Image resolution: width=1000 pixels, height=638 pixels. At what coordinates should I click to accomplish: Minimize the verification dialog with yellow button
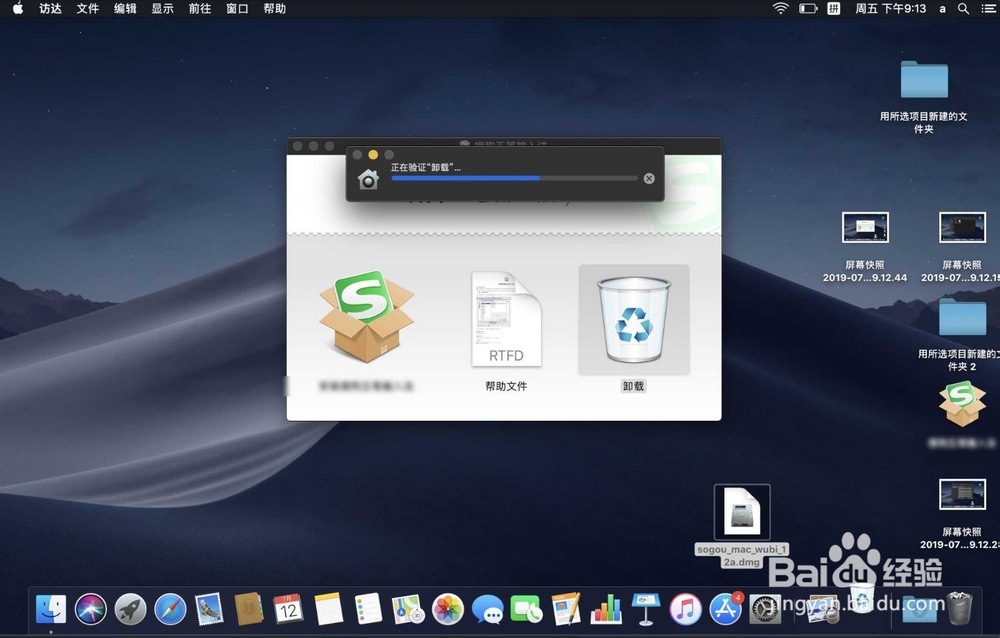tap(373, 154)
